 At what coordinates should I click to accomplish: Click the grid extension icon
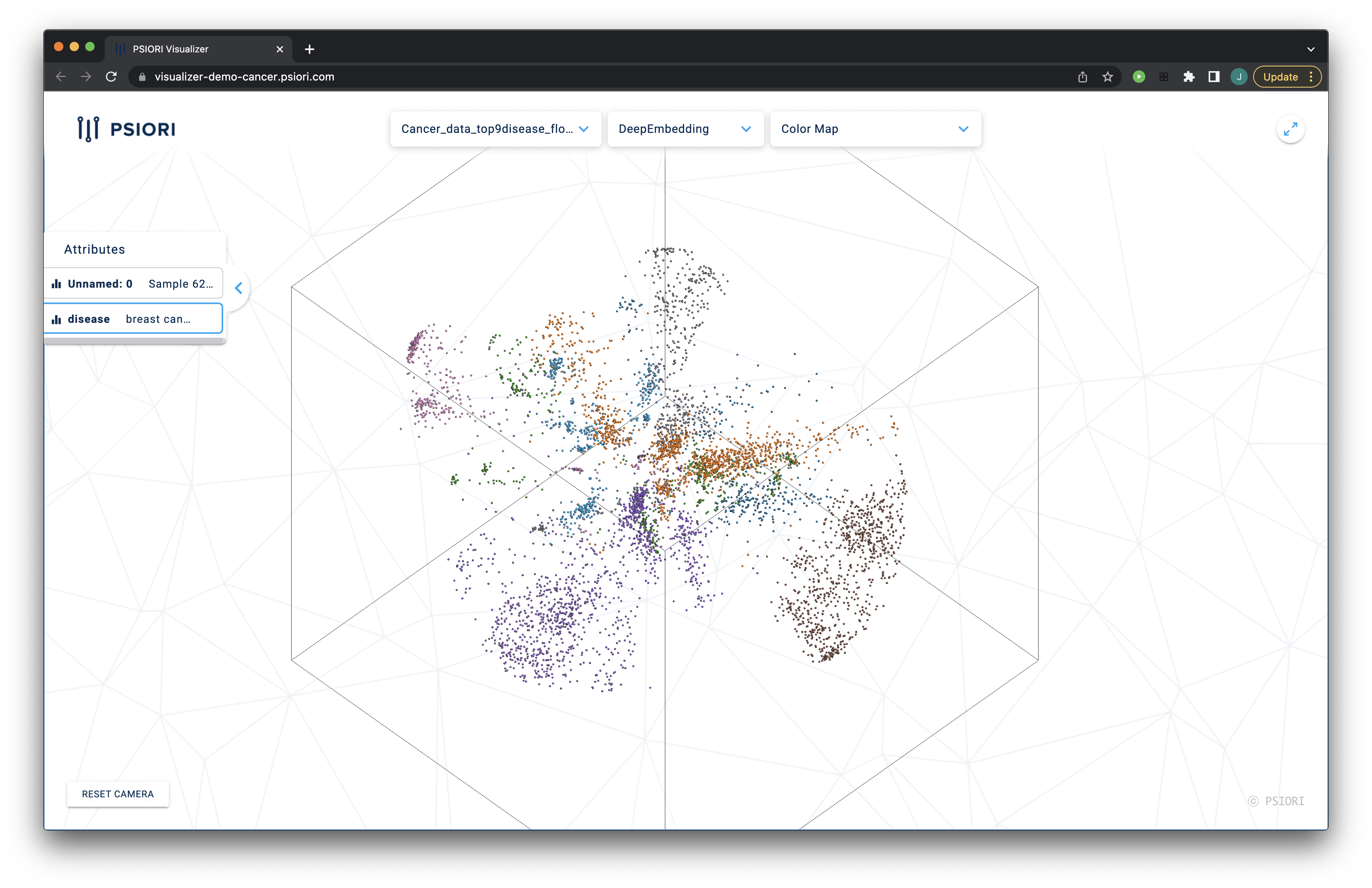(1163, 77)
